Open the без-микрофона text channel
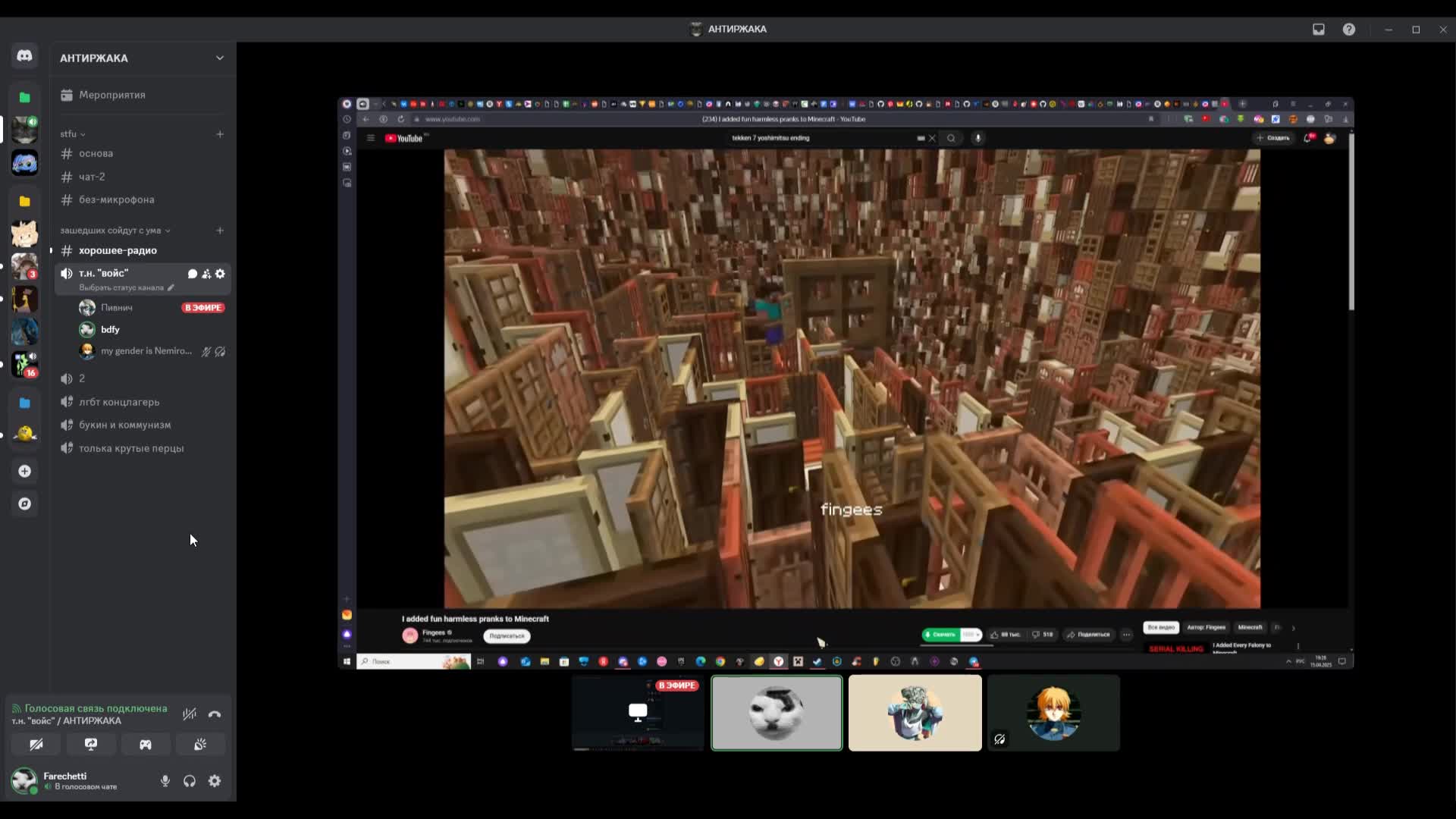This screenshot has height=819, width=1456. [143, 199]
